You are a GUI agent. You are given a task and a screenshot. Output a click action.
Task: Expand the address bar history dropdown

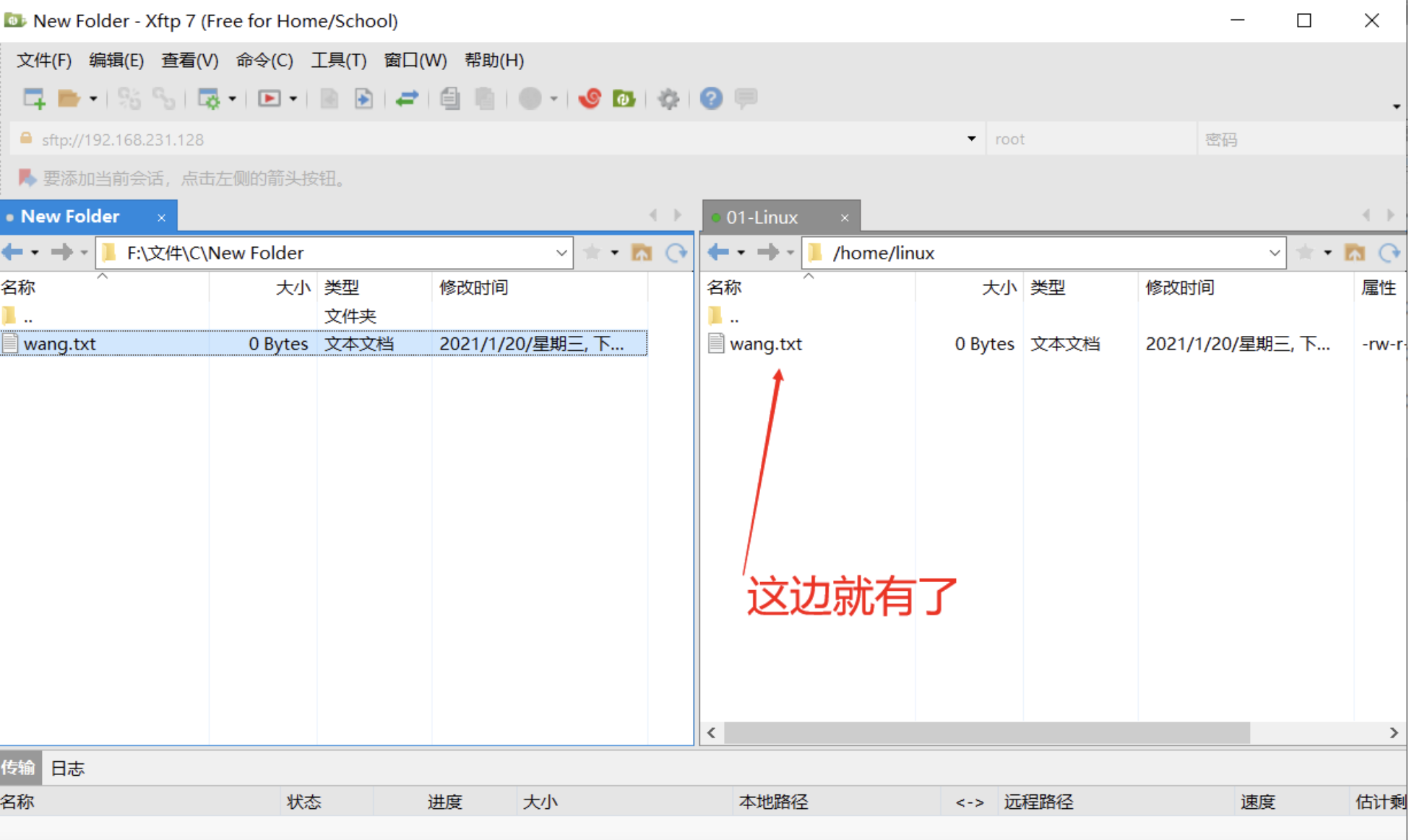[971, 139]
